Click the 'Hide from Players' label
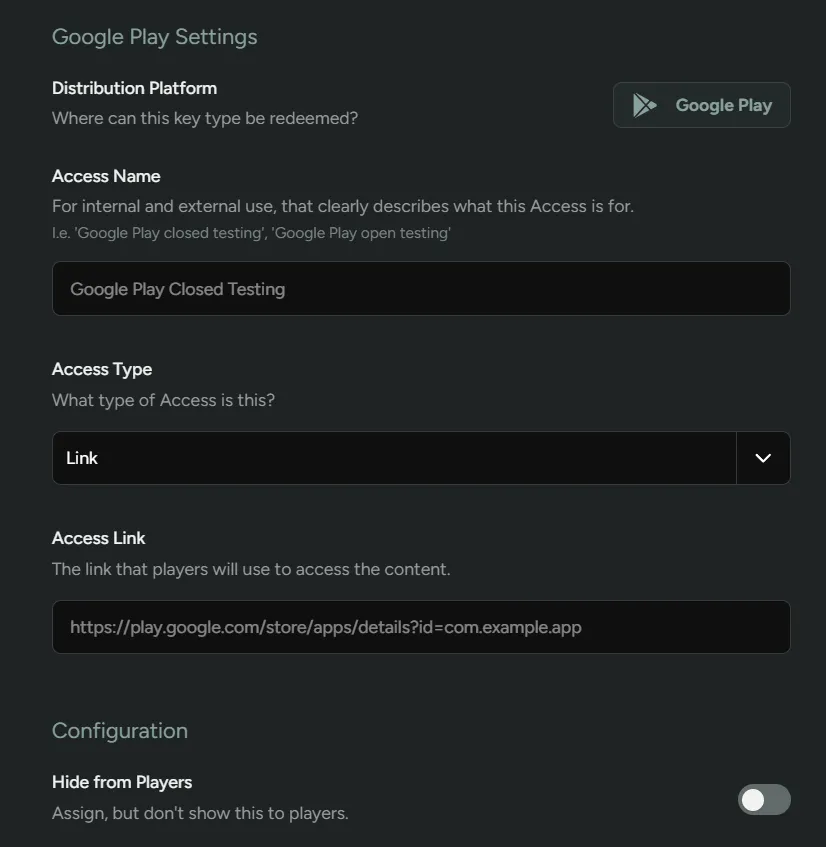 122,782
